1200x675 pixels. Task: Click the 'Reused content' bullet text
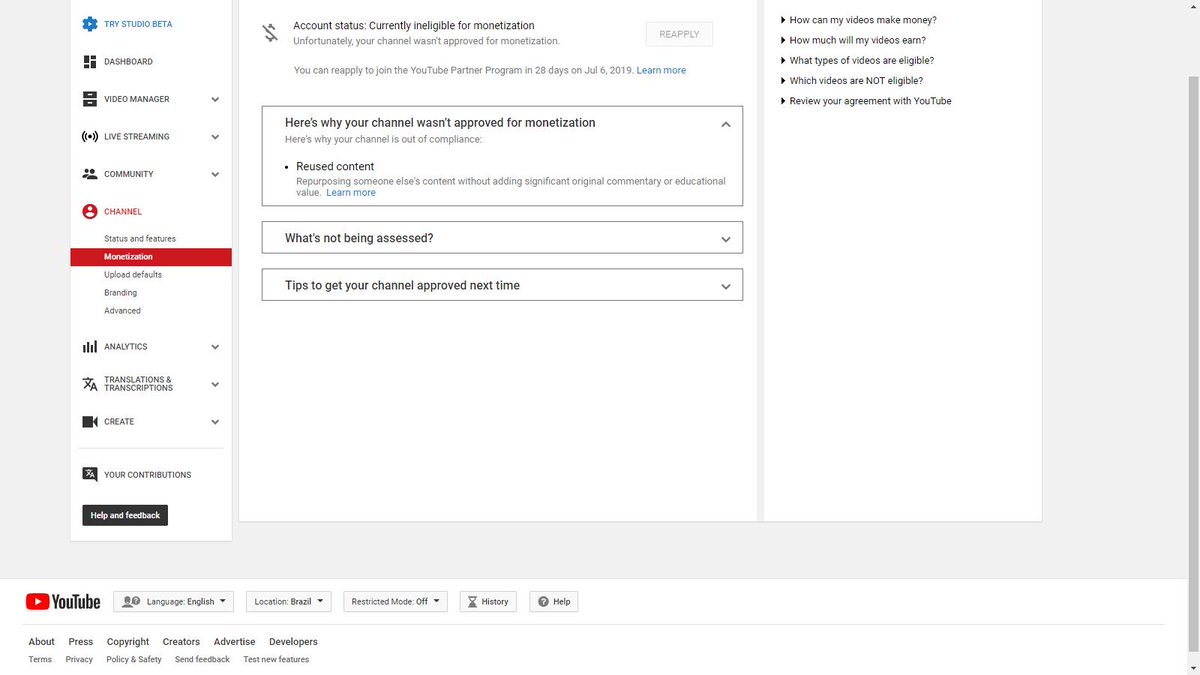(335, 167)
